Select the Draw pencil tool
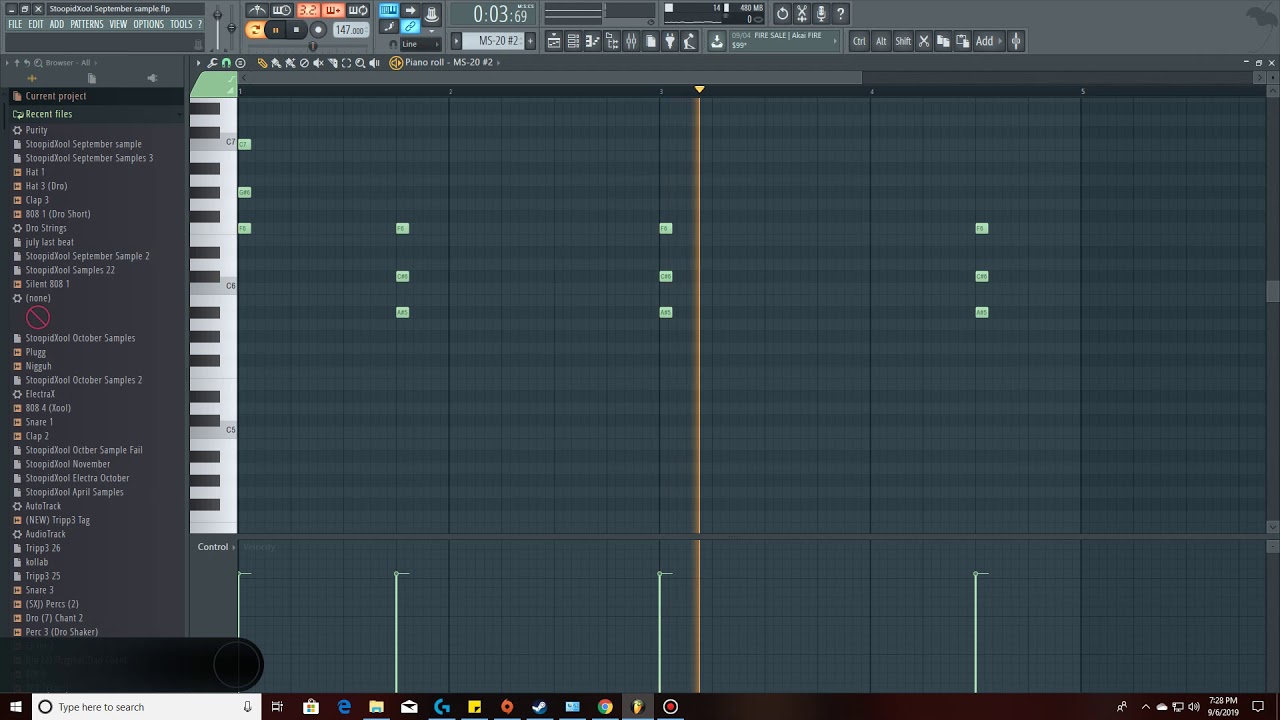 click(x=262, y=62)
